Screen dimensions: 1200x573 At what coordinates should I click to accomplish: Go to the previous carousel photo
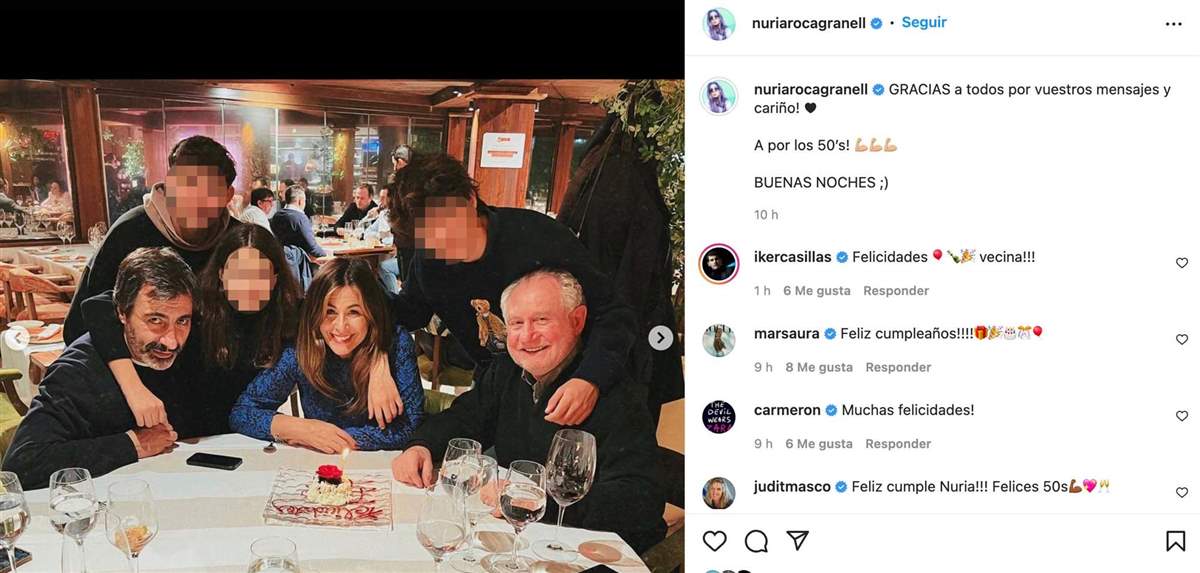tap(16, 338)
